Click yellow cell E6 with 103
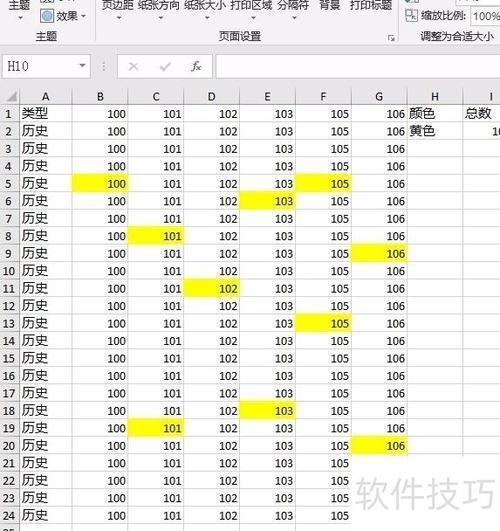Viewport: 500px width, 531px height. [267, 201]
